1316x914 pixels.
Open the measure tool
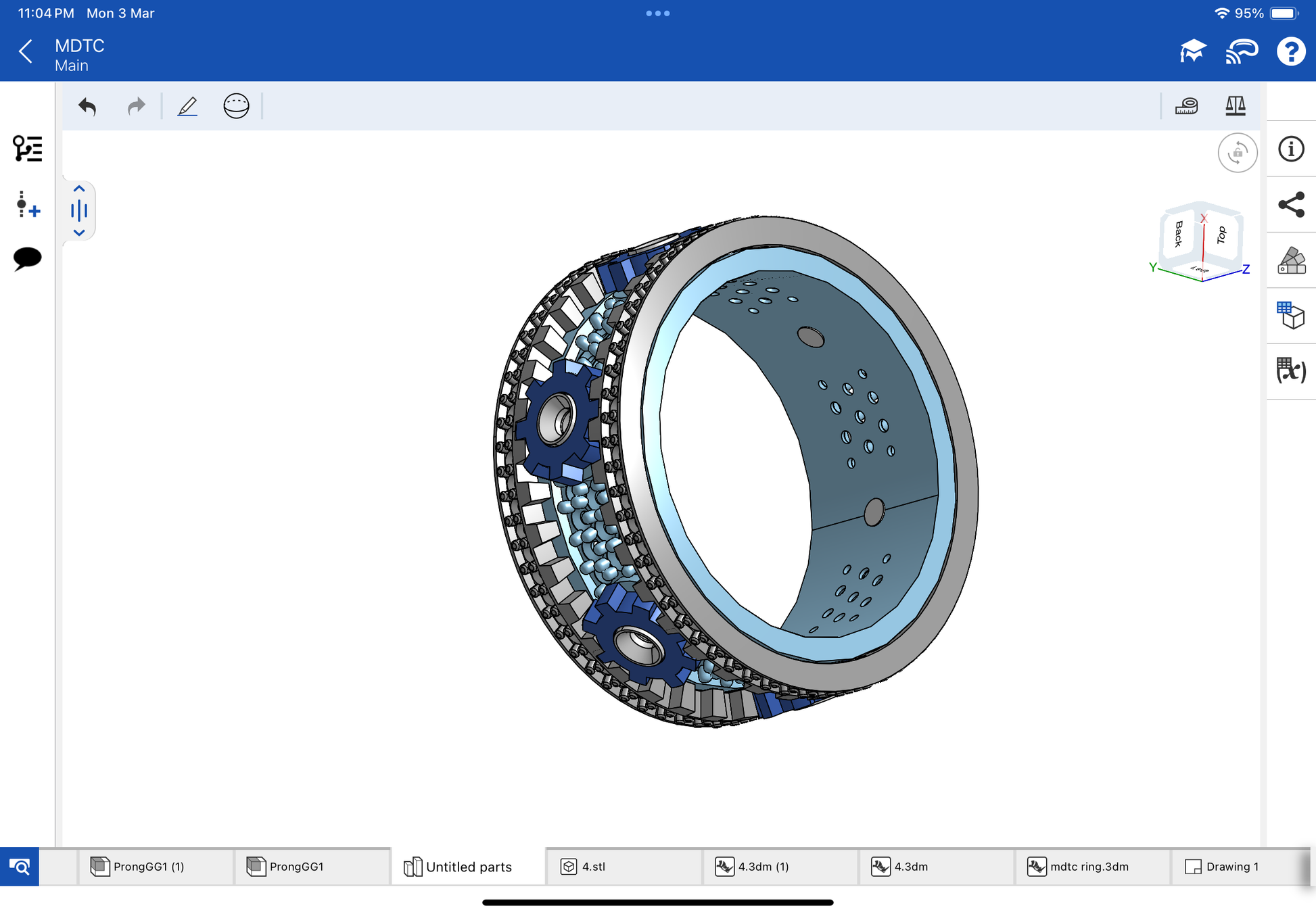pyautogui.click(x=1186, y=106)
